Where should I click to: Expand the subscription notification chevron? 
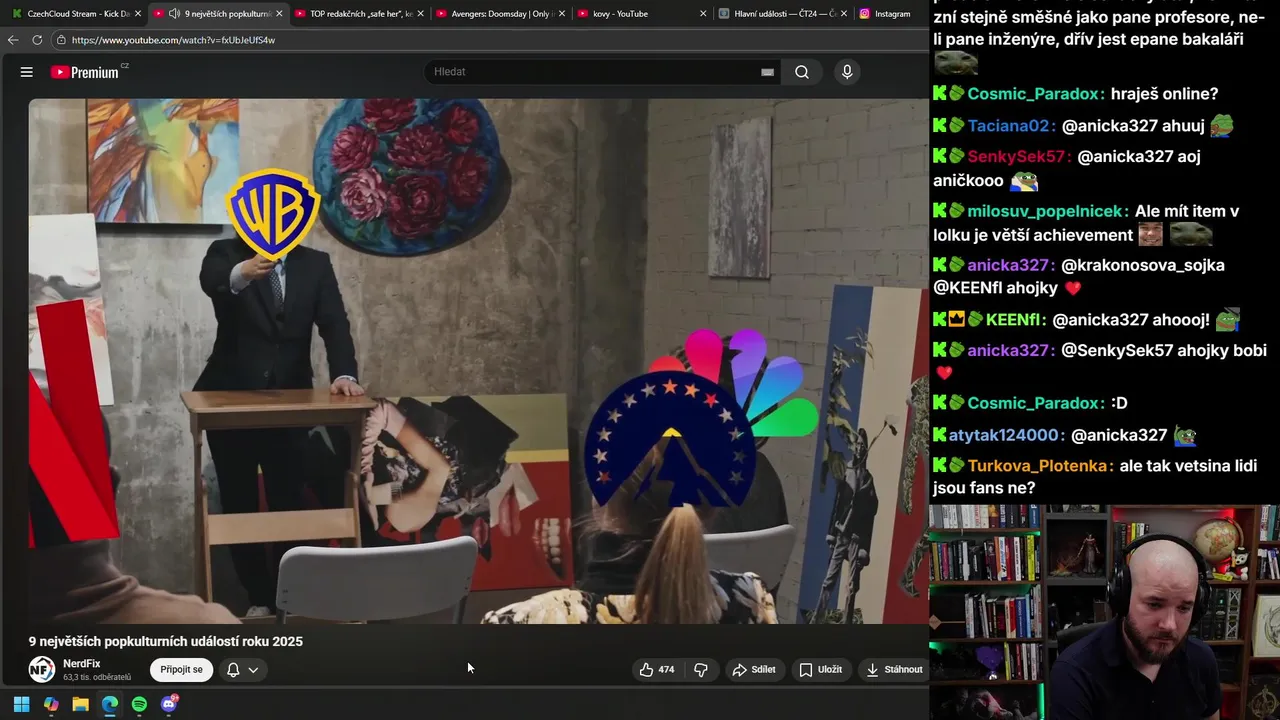[x=254, y=670]
